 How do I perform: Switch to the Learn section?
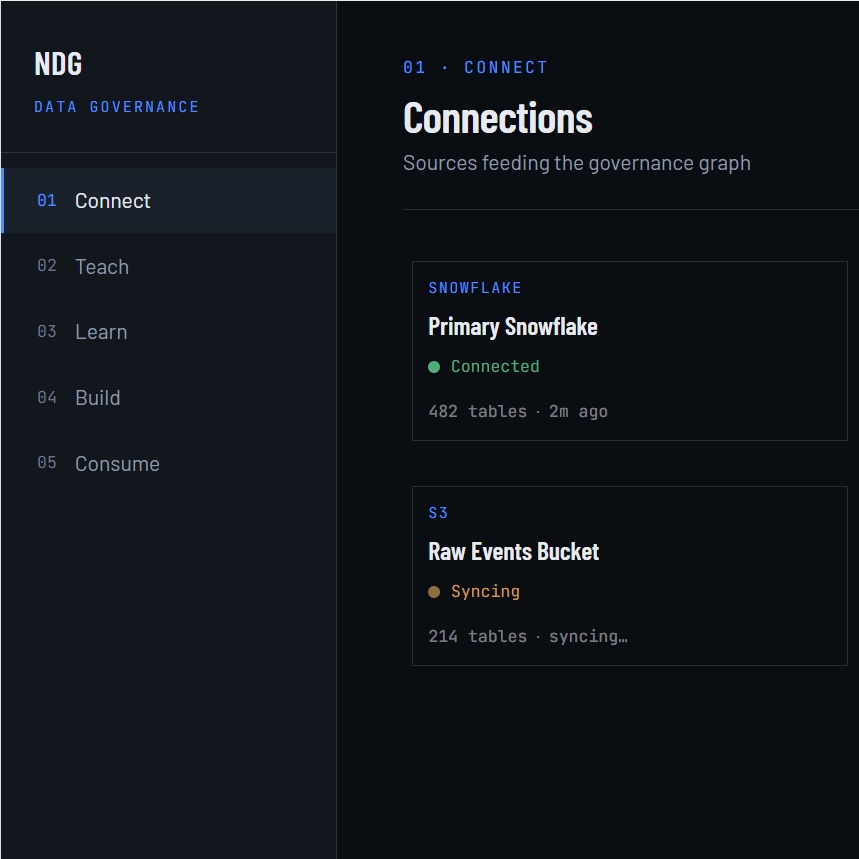point(169,332)
